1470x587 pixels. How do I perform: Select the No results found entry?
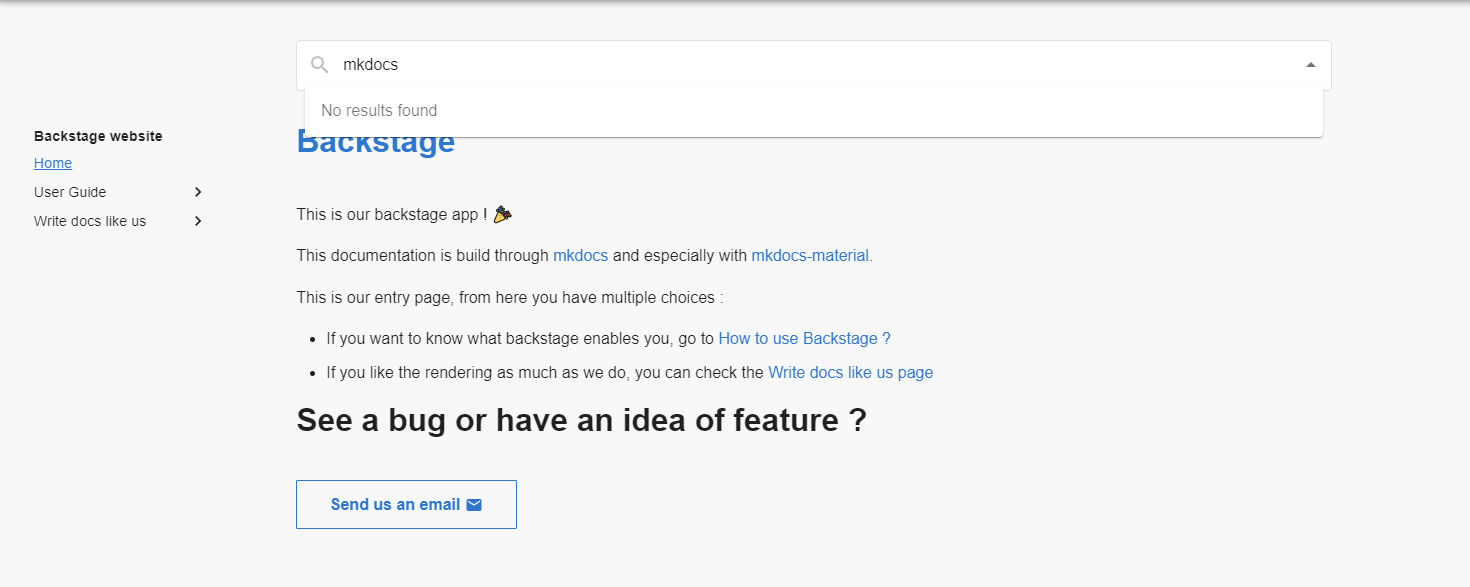pos(378,110)
